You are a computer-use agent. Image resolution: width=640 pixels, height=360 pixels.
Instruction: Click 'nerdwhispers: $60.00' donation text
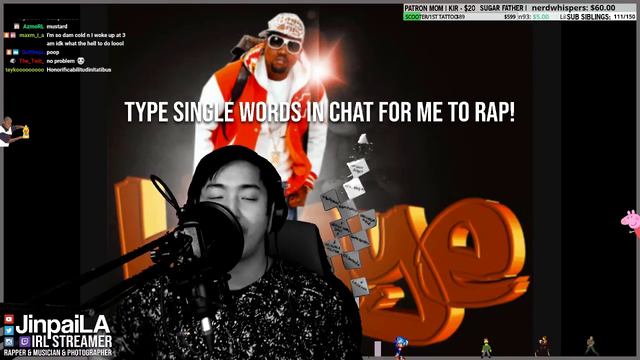coord(573,8)
